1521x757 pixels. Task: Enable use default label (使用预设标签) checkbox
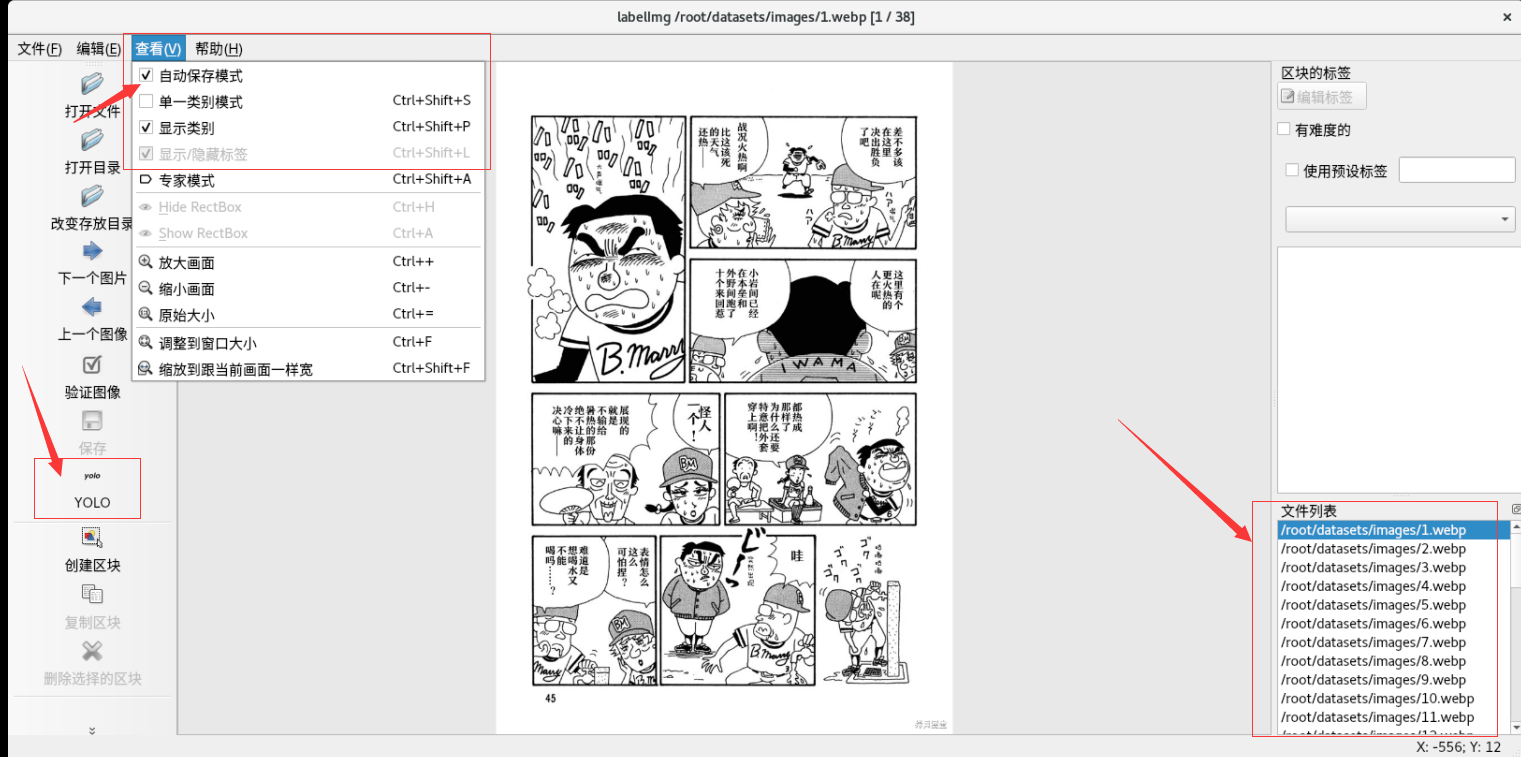point(1292,170)
